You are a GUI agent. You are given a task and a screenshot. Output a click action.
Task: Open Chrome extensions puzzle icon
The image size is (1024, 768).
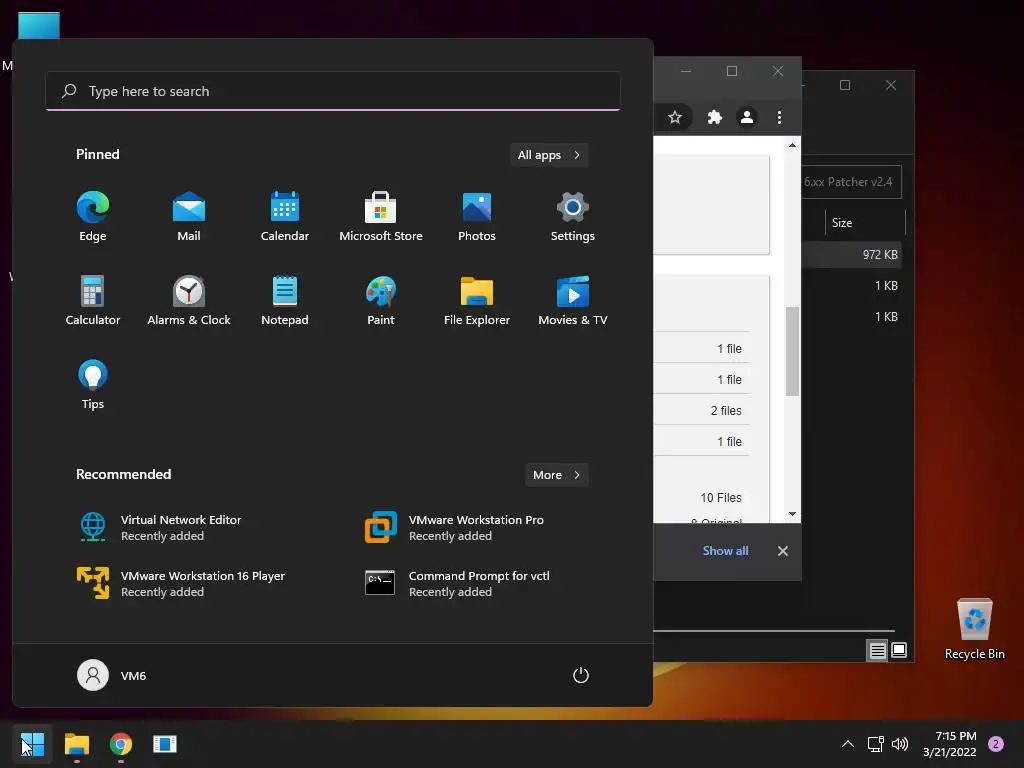click(714, 118)
